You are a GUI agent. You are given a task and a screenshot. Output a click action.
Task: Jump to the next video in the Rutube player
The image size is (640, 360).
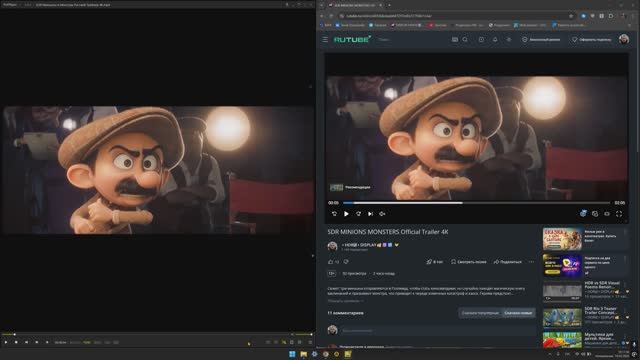coord(370,213)
